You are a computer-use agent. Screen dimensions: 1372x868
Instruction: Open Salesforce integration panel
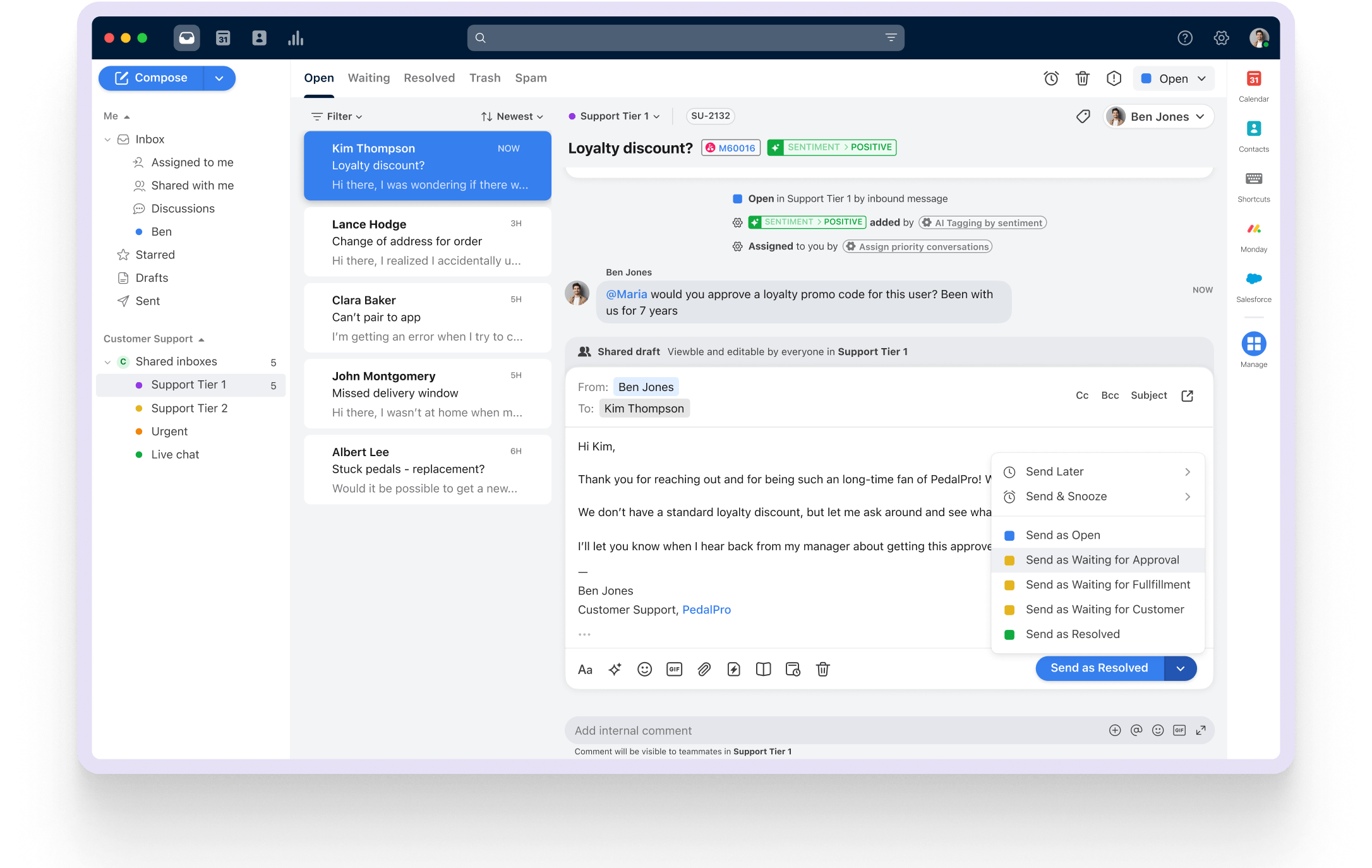pyautogui.click(x=1253, y=284)
